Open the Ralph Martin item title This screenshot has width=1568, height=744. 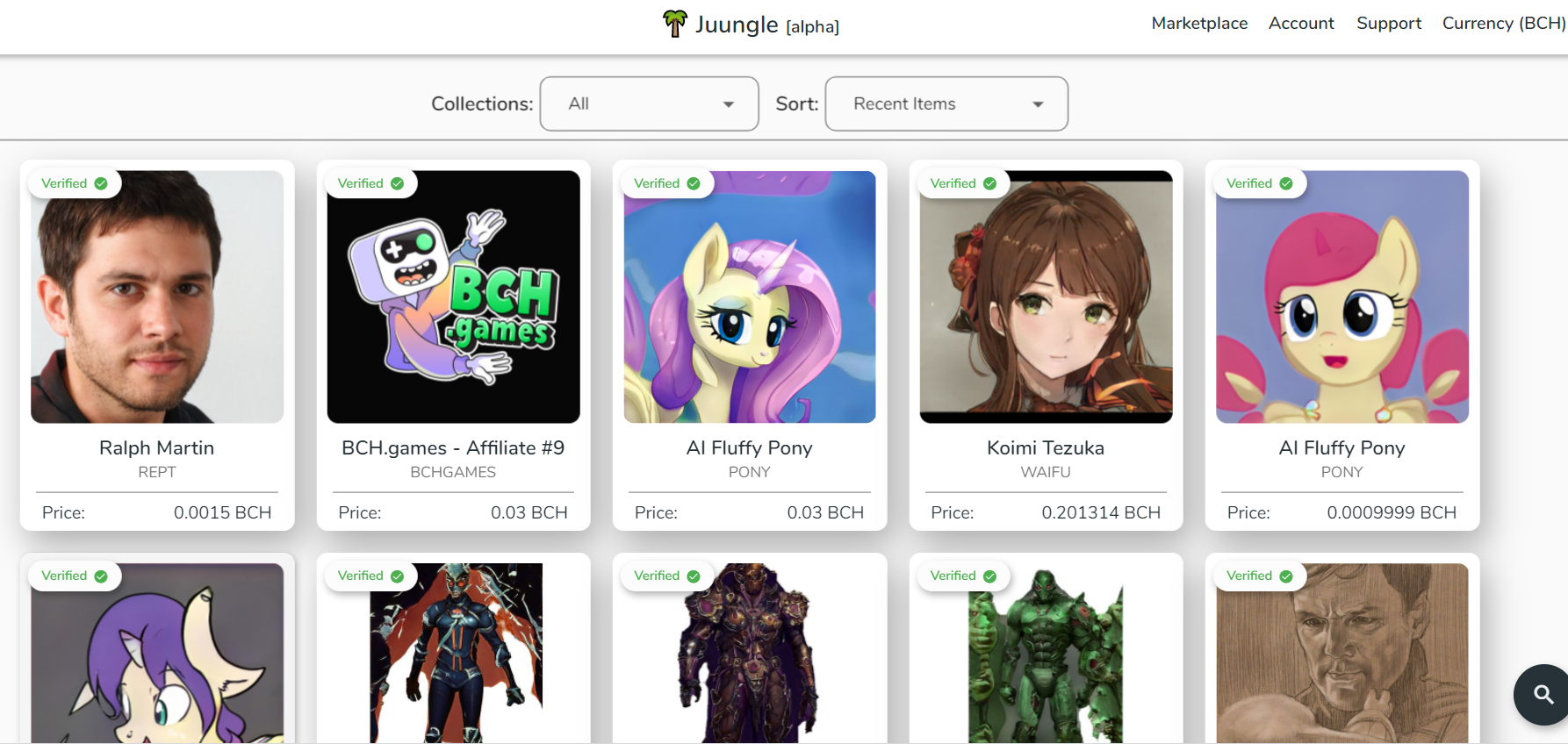(x=157, y=447)
